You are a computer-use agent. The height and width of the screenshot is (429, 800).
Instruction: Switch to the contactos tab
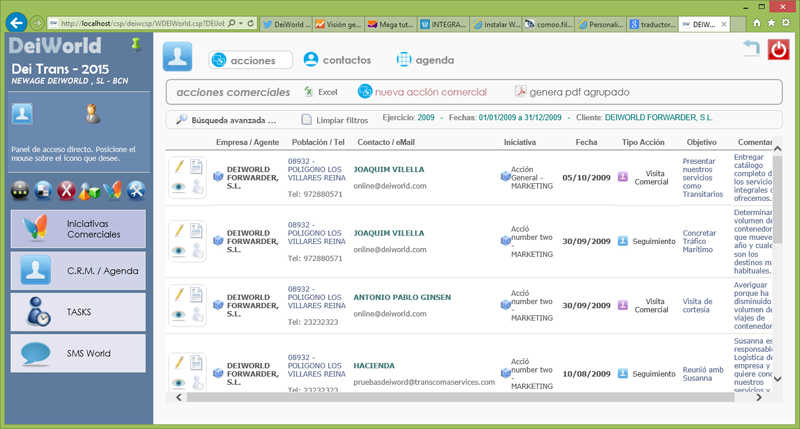pyautogui.click(x=337, y=60)
